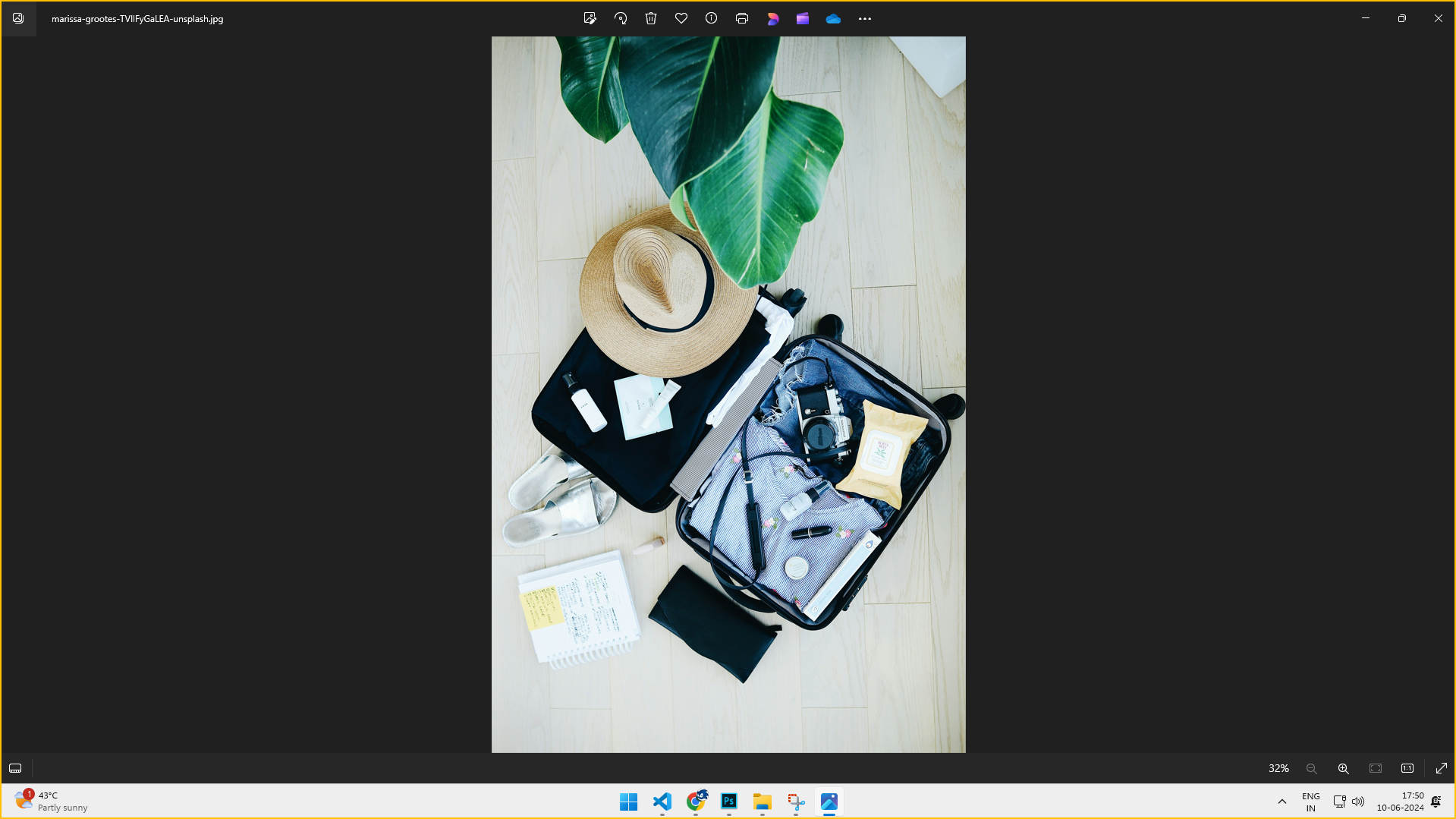Open the 32% zoom level selector
This screenshot has height=819, width=1456.
1278,768
